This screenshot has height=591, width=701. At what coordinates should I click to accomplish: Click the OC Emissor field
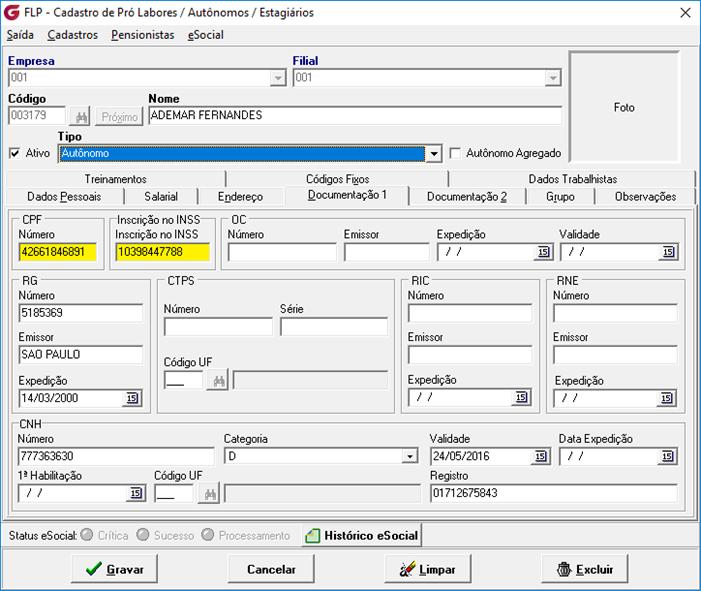pyautogui.click(x=387, y=252)
